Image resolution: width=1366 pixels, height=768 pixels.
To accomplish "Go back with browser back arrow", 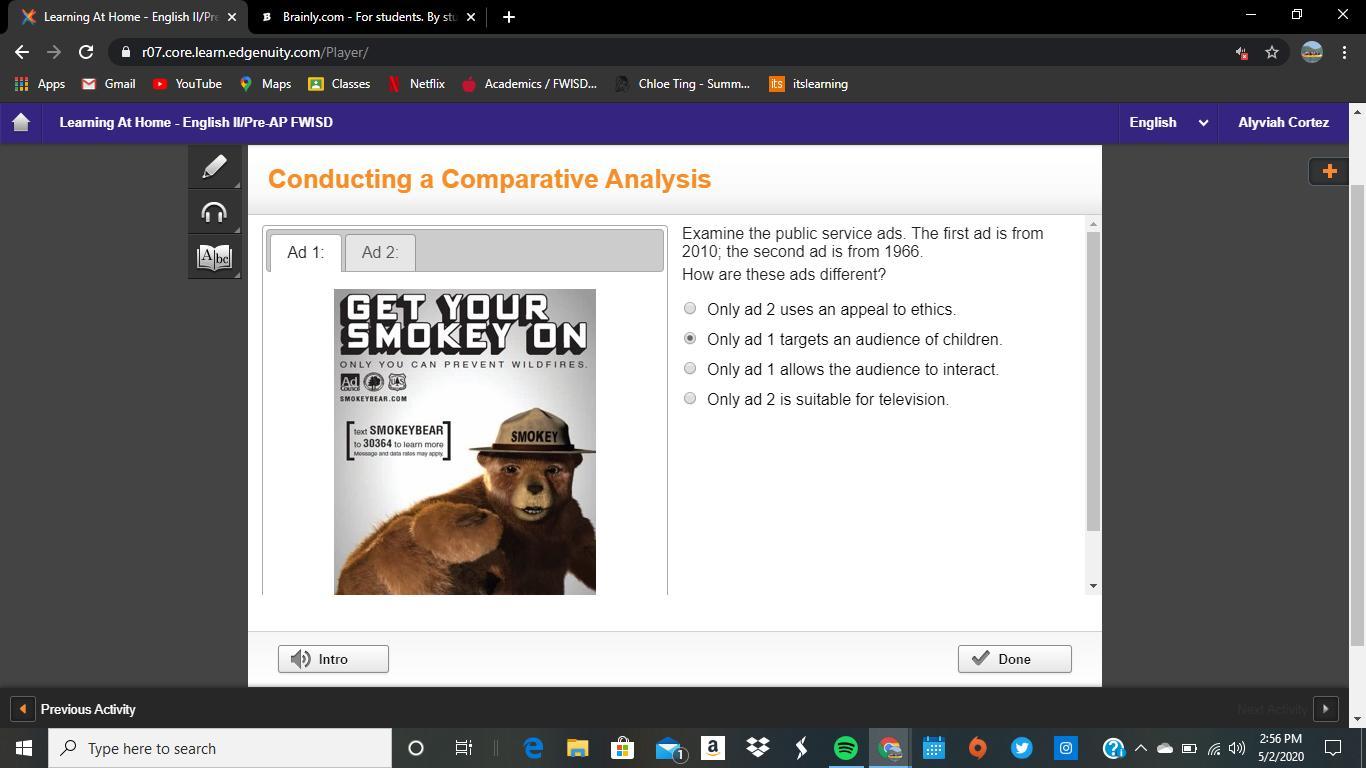I will click(22, 52).
